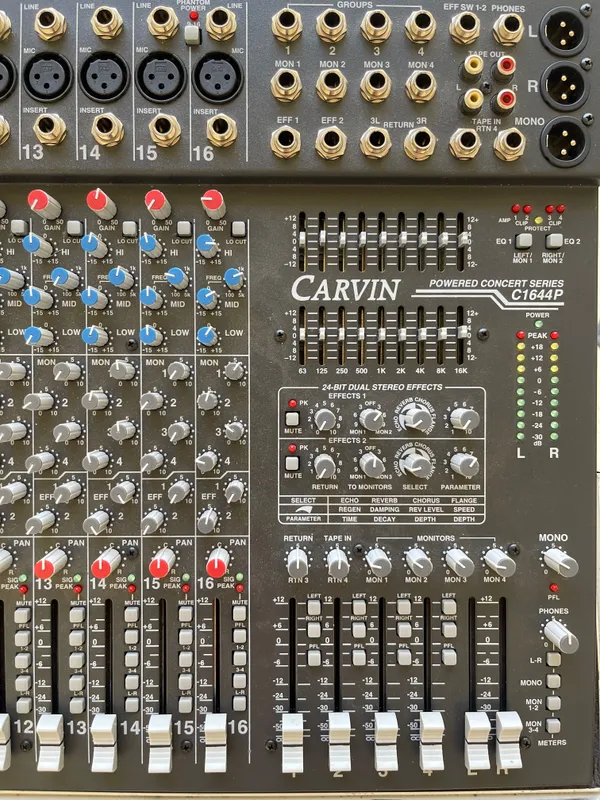Mute Effects 1 with its MUTE button
This screenshot has width=600, height=800.
[x=292, y=419]
